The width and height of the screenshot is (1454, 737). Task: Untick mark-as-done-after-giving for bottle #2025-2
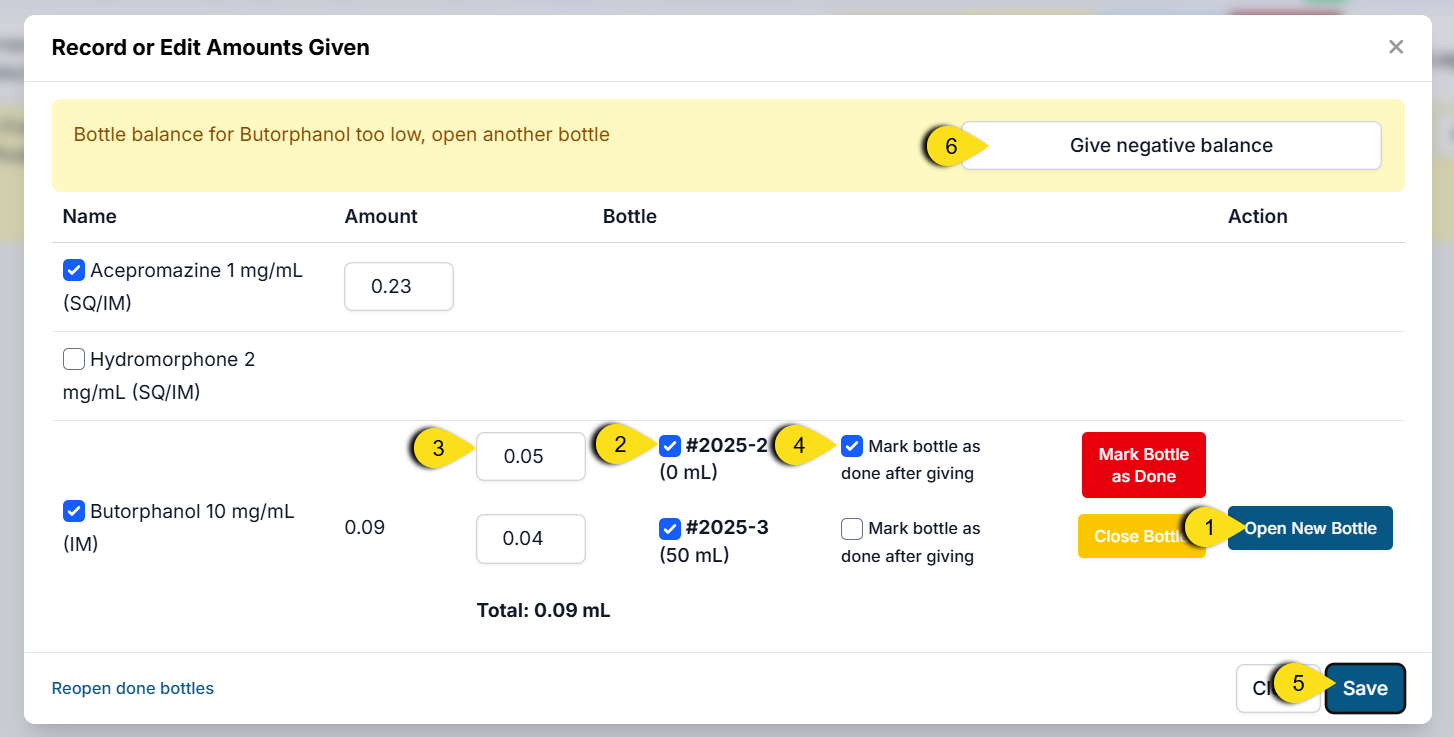pos(852,446)
